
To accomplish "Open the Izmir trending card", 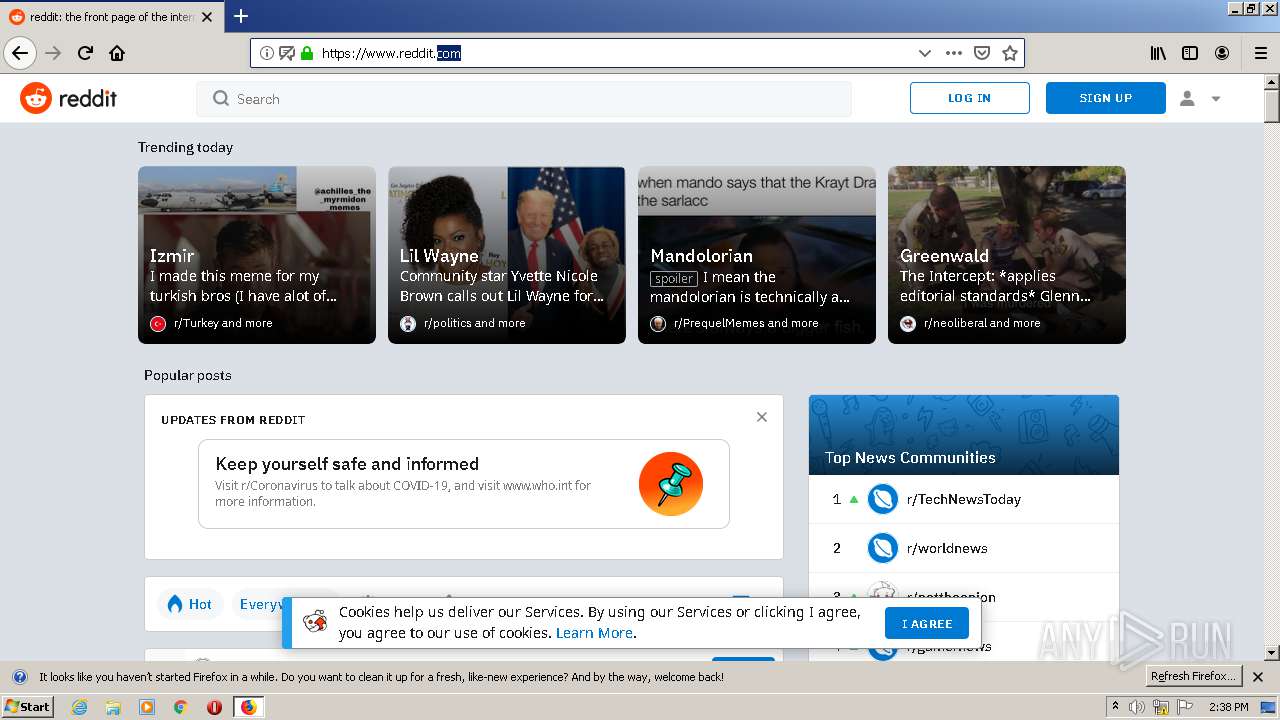I will [257, 255].
